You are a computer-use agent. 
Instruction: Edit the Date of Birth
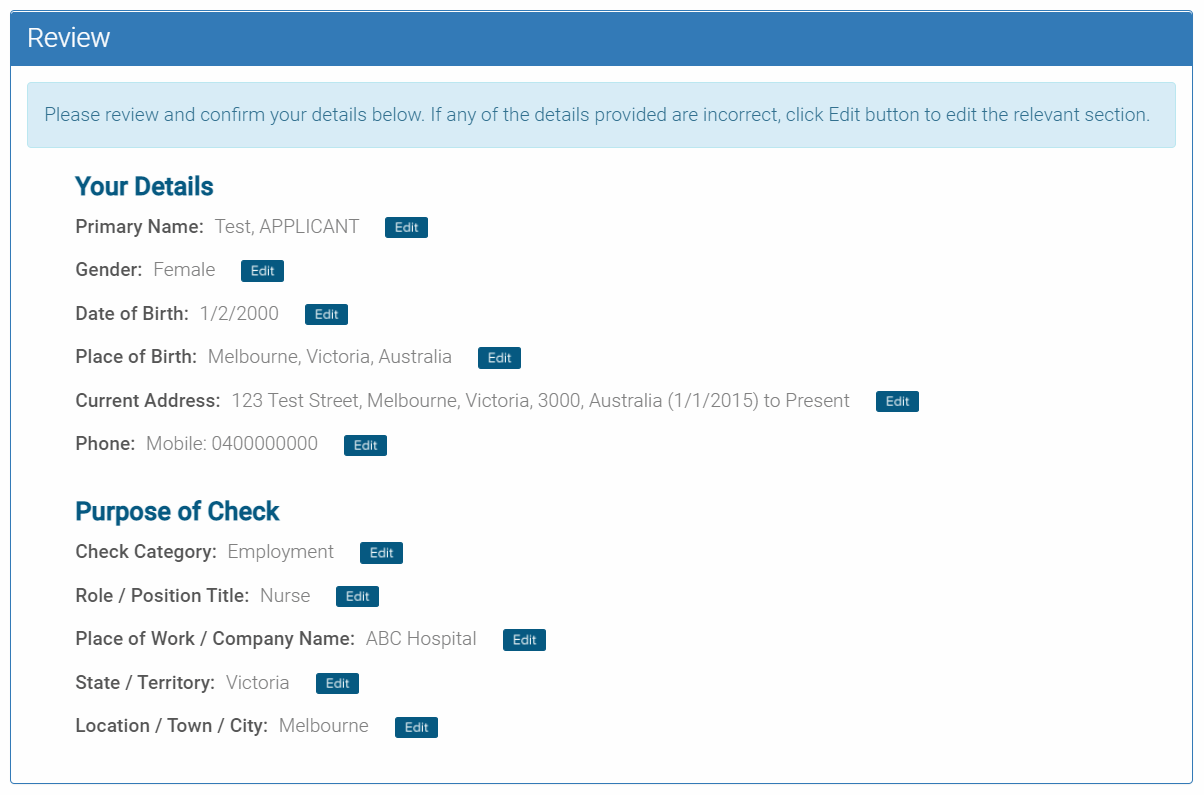coord(326,314)
